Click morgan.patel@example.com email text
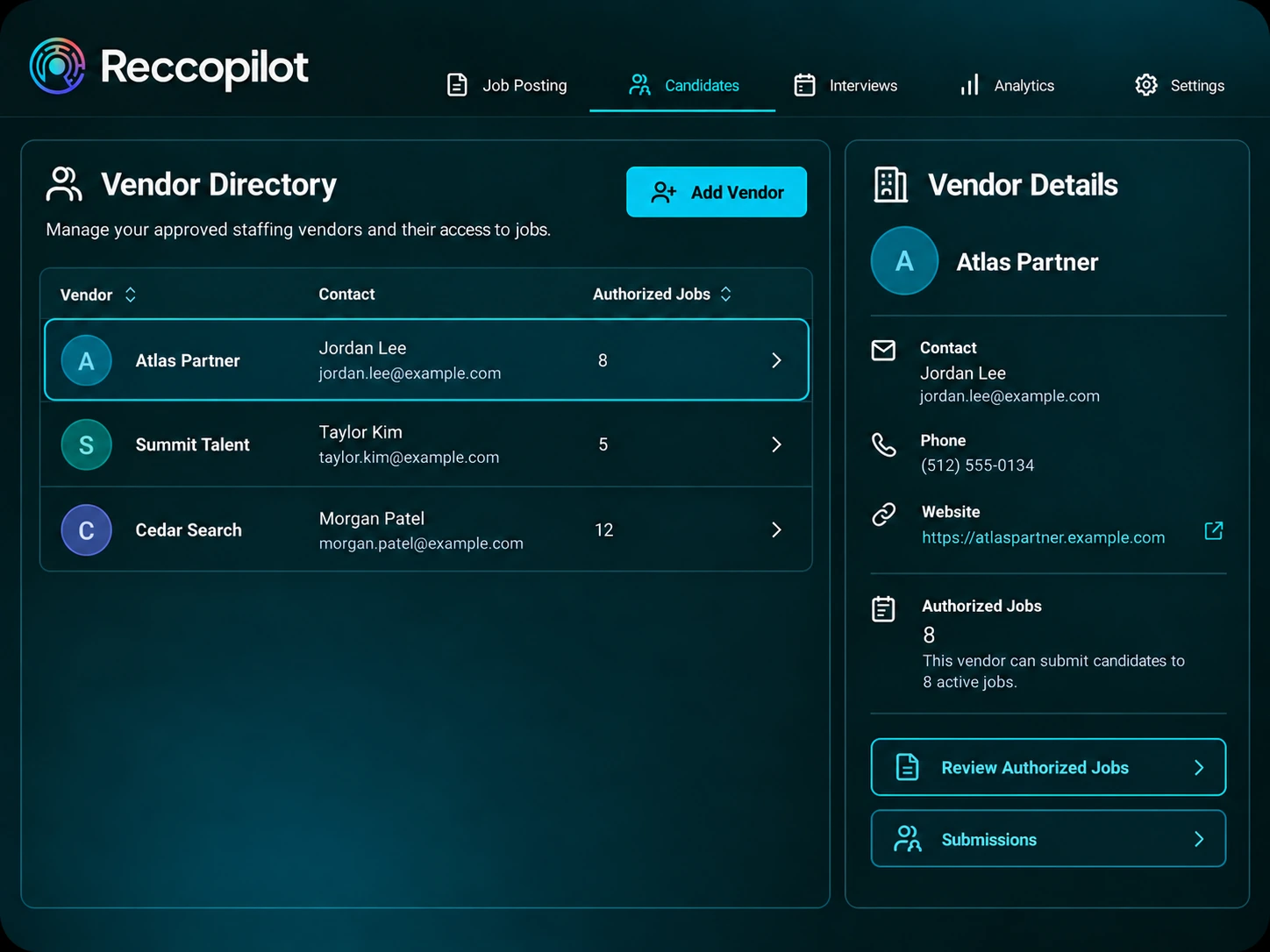 coord(421,543)
